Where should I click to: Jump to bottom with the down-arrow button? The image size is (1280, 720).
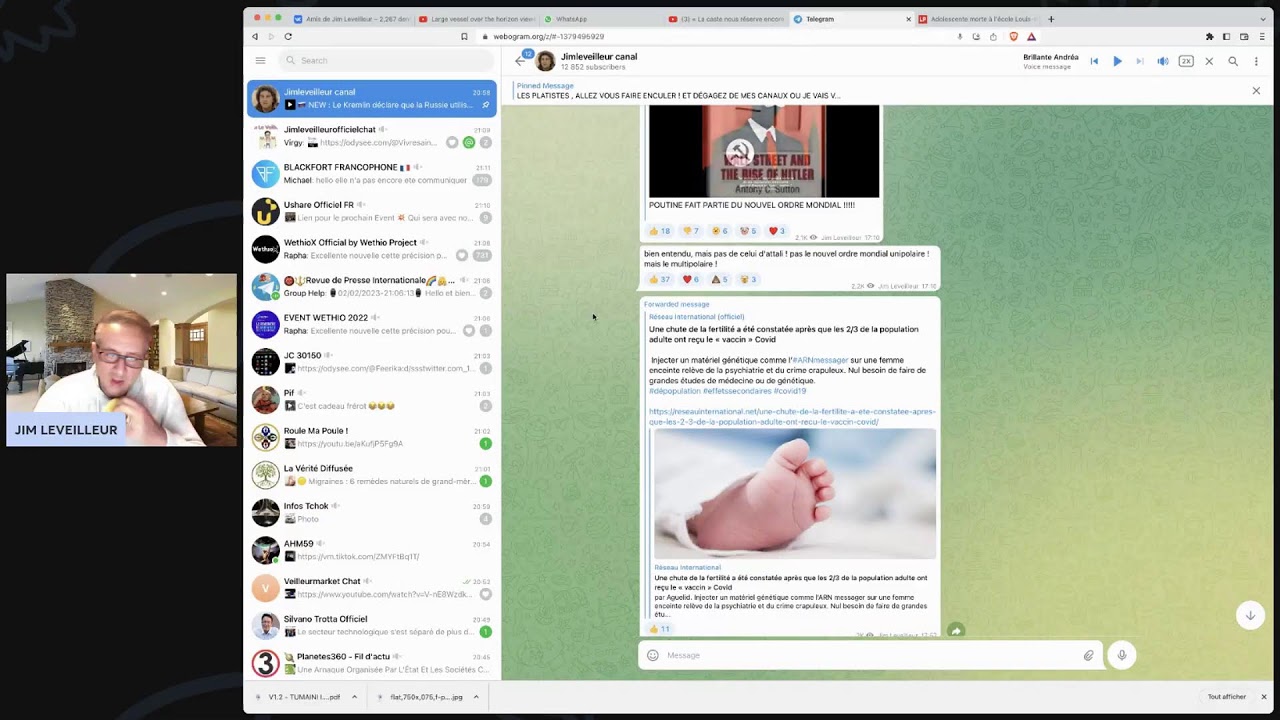pyautogui.click(x=1250, y=615)
